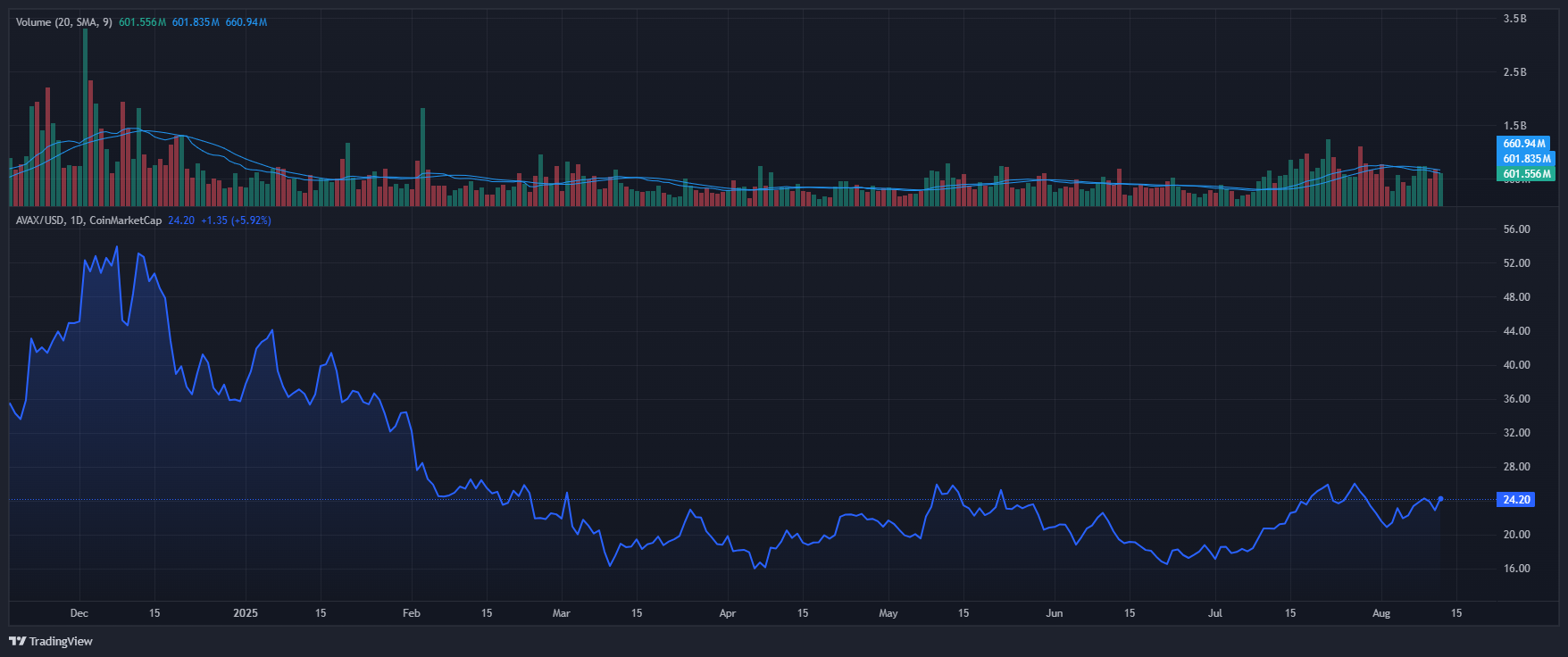Image resolution: width=1568 pixels, height=657 pixels.
Task: Click the 660.94M volume axis label
Action: pyautogui.click(x=1523, y=144)
